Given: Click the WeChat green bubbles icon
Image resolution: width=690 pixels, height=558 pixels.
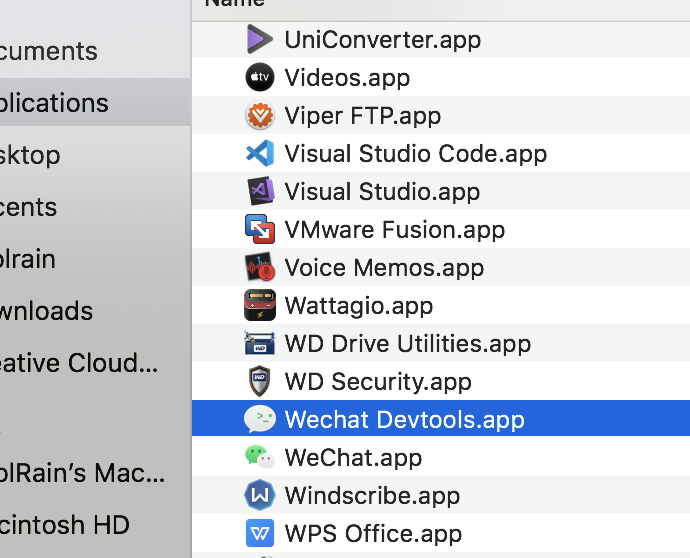Looking at the screenshot, I should (x=260, y=457).
